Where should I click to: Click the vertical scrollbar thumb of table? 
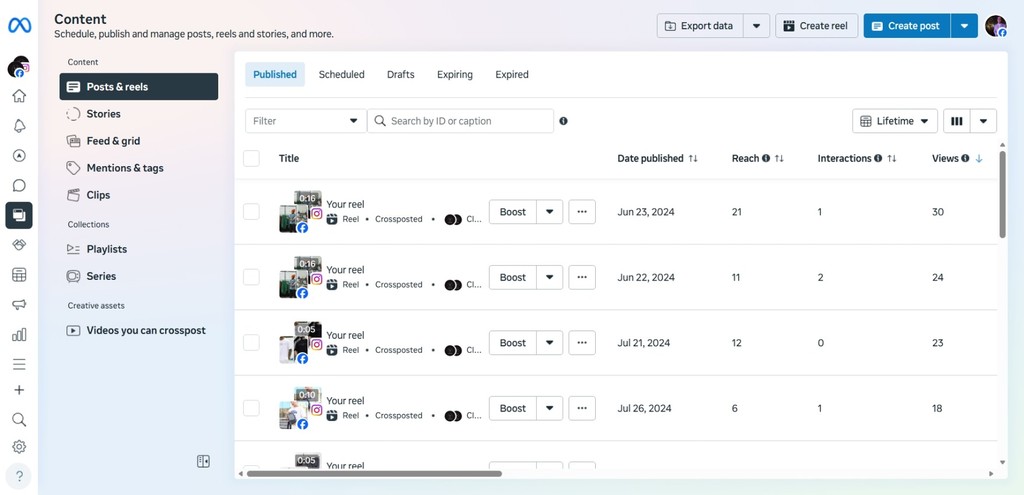1002,194
